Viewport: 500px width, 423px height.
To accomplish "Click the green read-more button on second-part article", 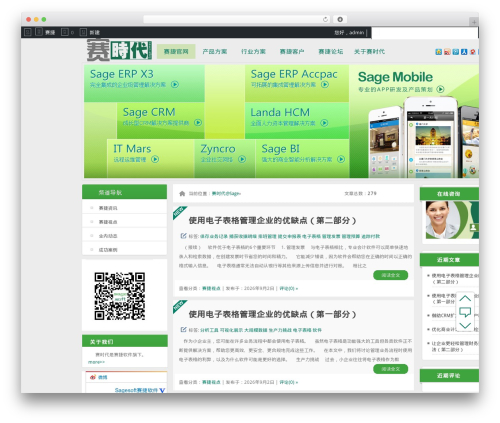I will click(391, 275).
